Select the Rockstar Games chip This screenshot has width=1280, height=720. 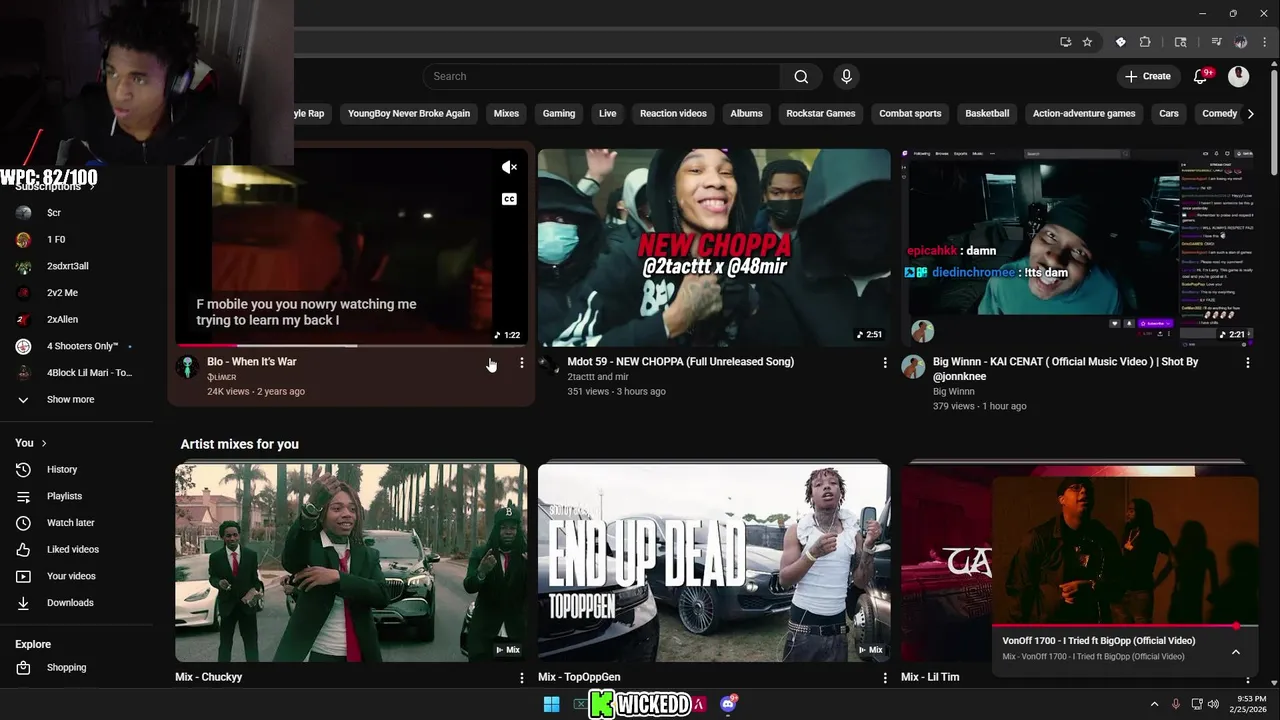pyautogui.click(x=821, y=114)
